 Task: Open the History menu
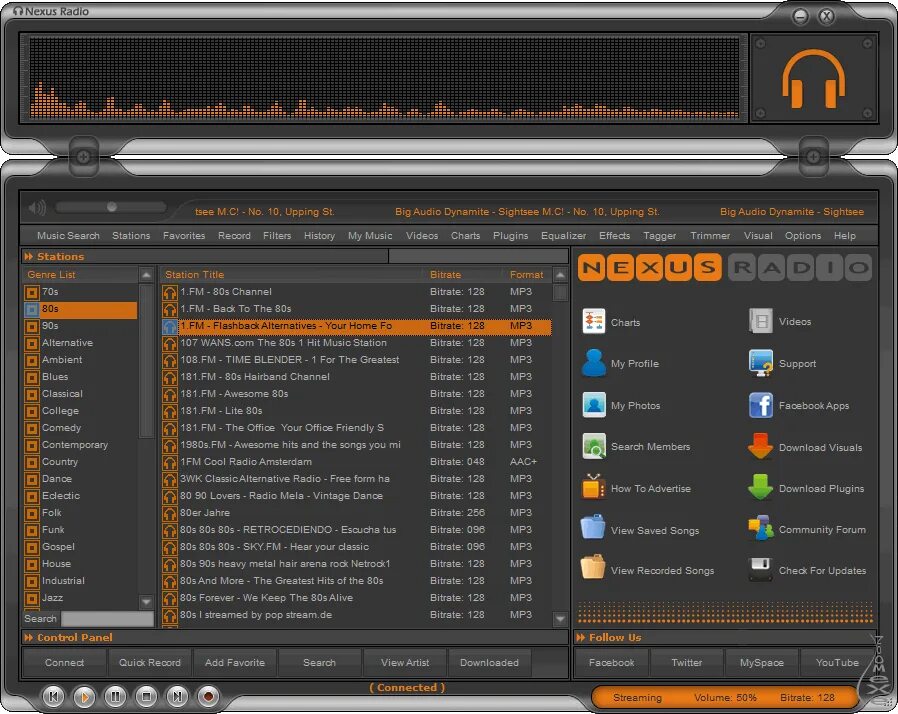[x=319, y=235]
